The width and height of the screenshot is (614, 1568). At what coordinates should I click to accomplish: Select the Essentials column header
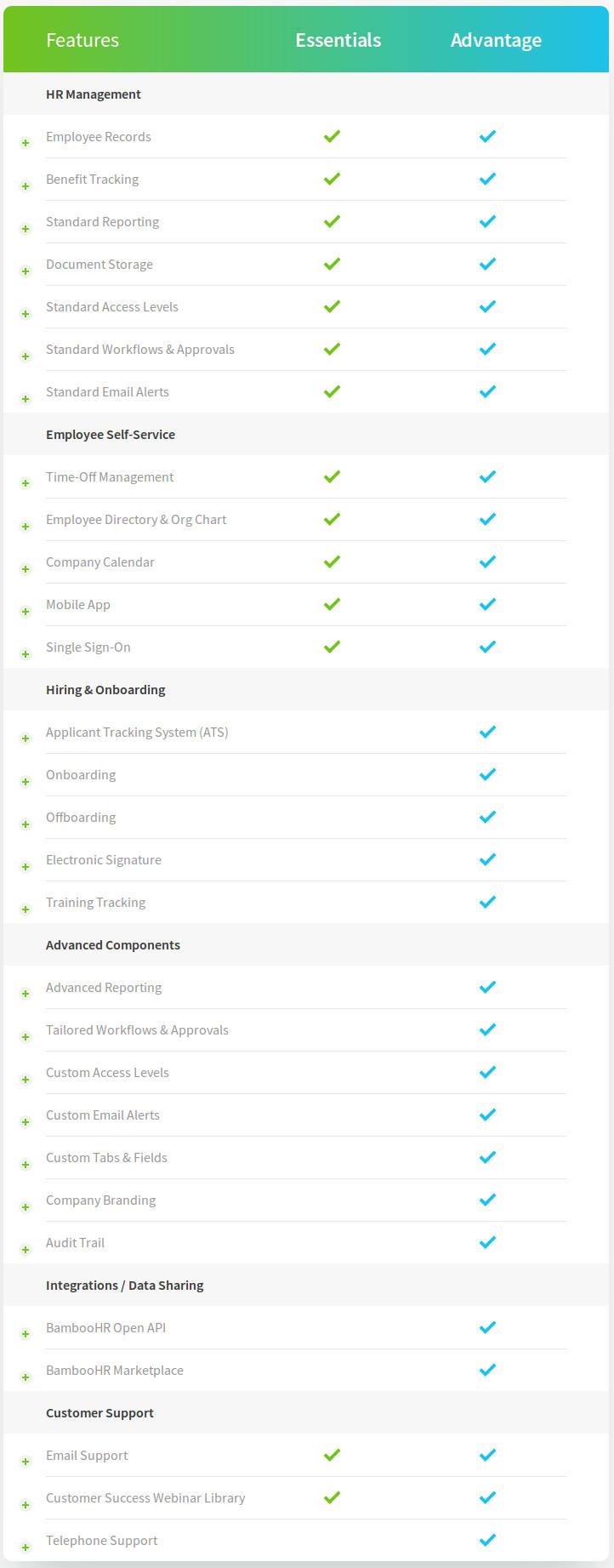tap(338, 39)
